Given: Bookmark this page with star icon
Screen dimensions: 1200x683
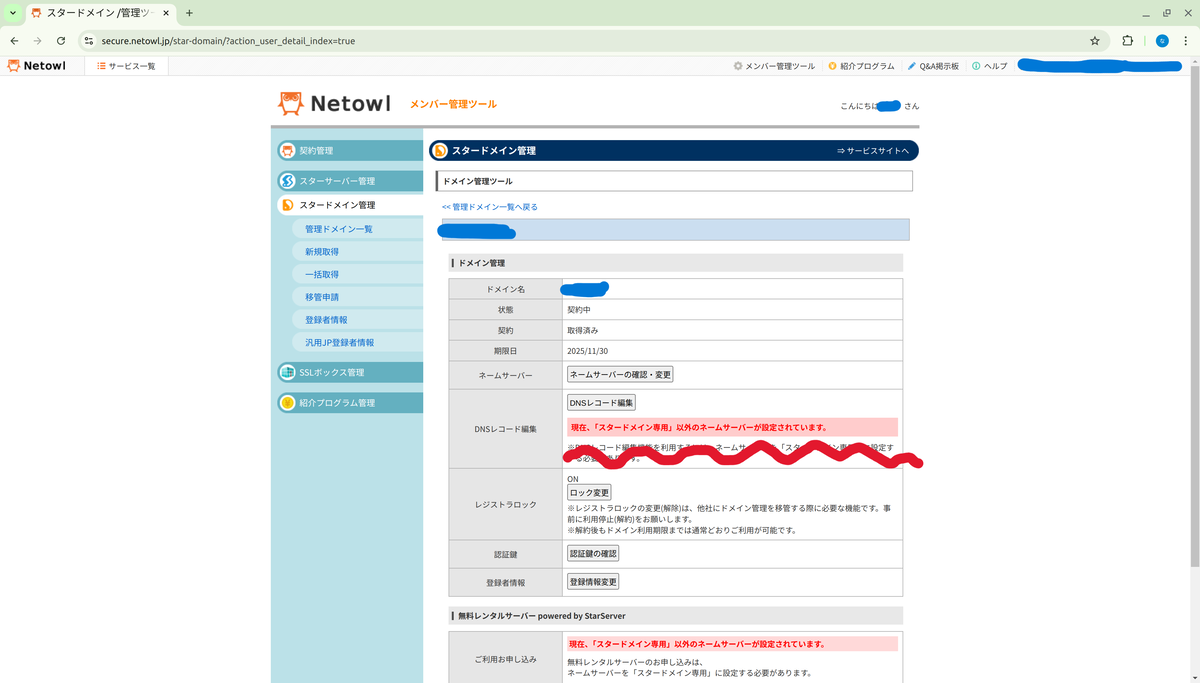Looking at the screenshot, I should tap(1095, 41).
